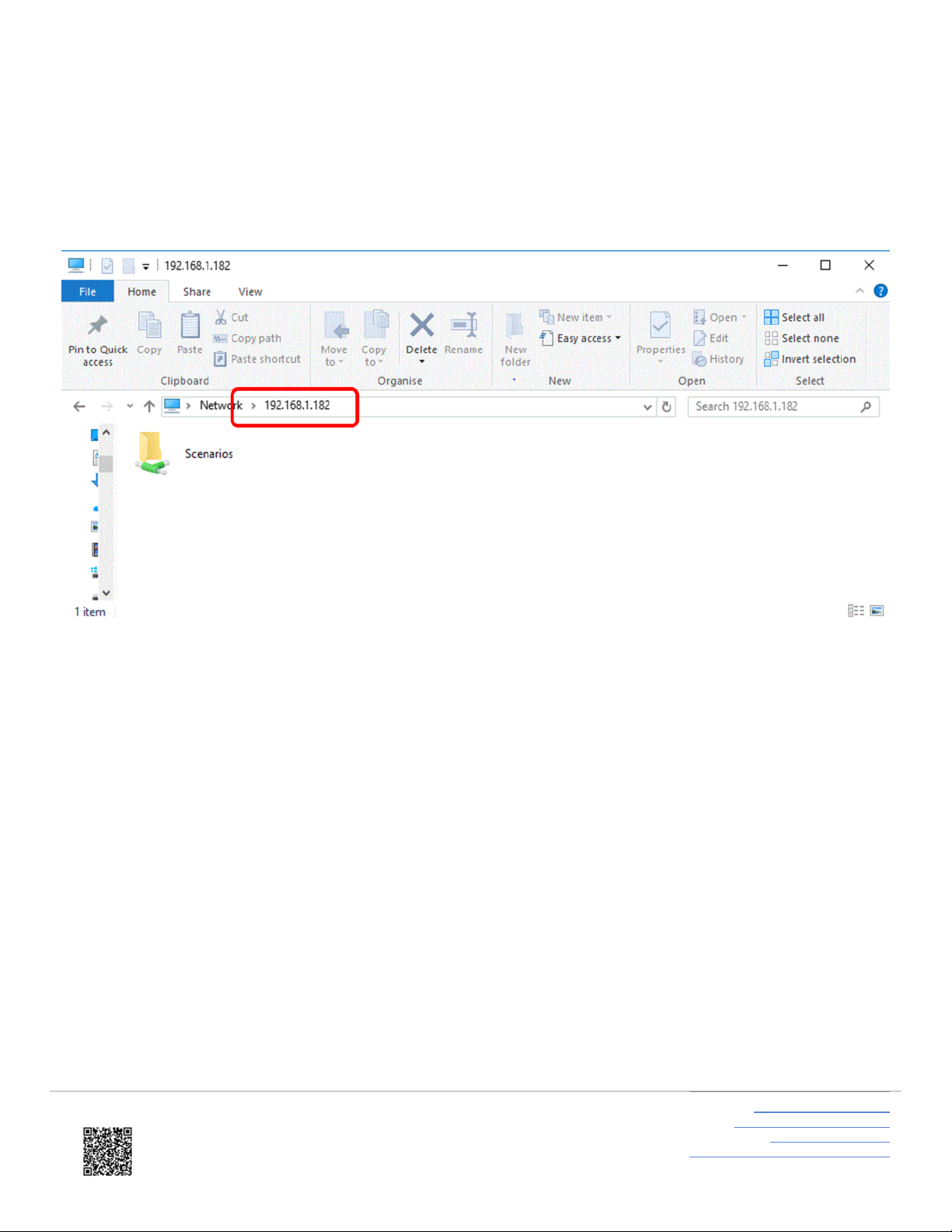Image resolution: width=952 pixels, height=1232 pixels.
Task: Click the Properties ribbon icon
Action: [x=661, y=326]
